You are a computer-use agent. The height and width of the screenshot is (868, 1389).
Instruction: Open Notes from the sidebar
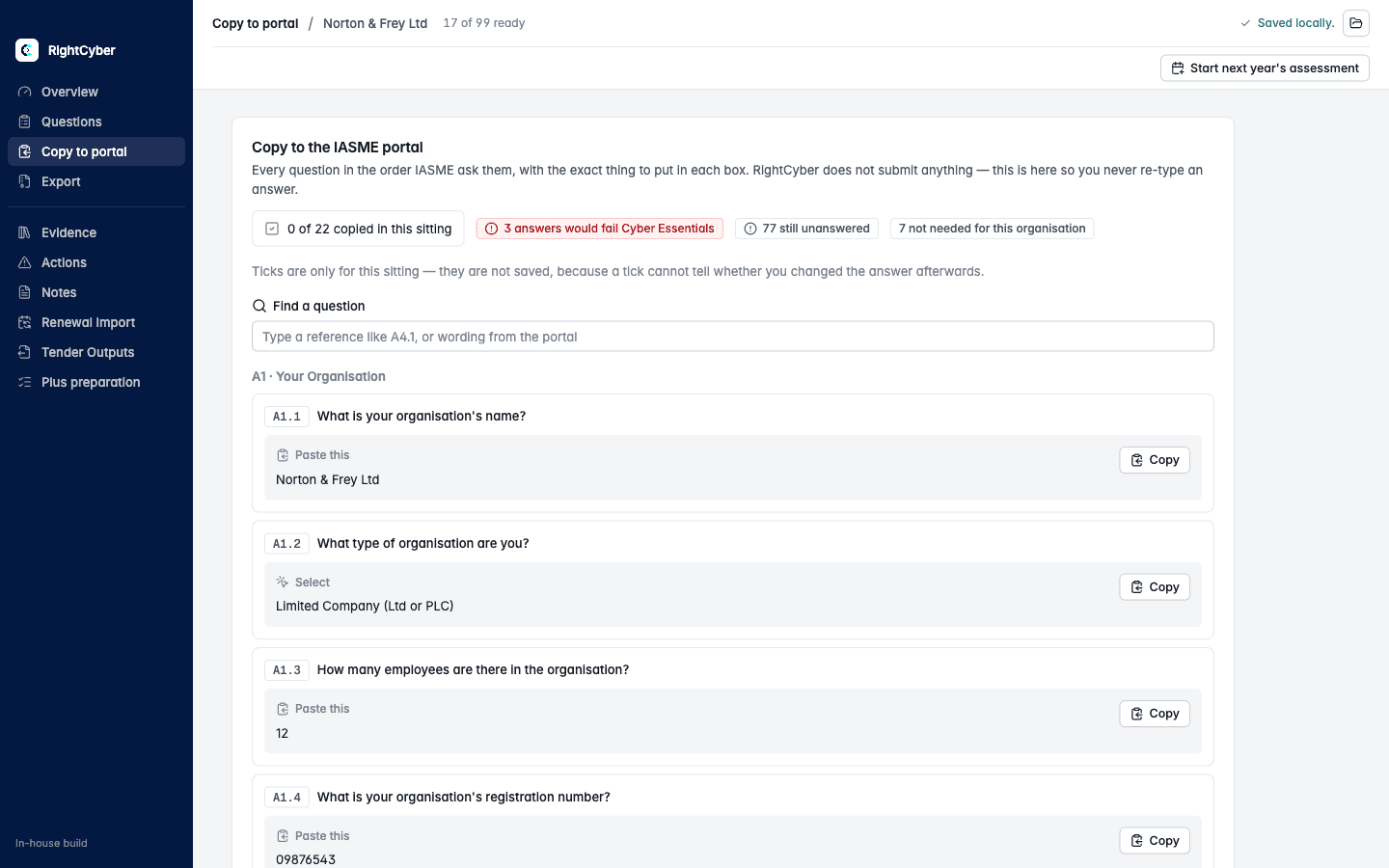[96, 292]
